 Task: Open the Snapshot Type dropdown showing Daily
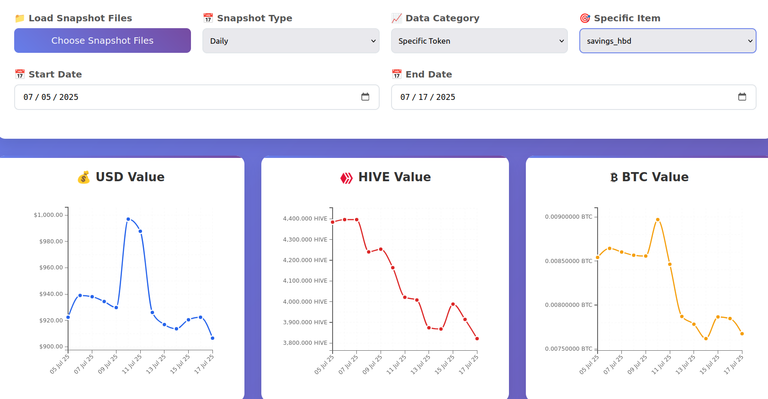click(x=291, y=41)
